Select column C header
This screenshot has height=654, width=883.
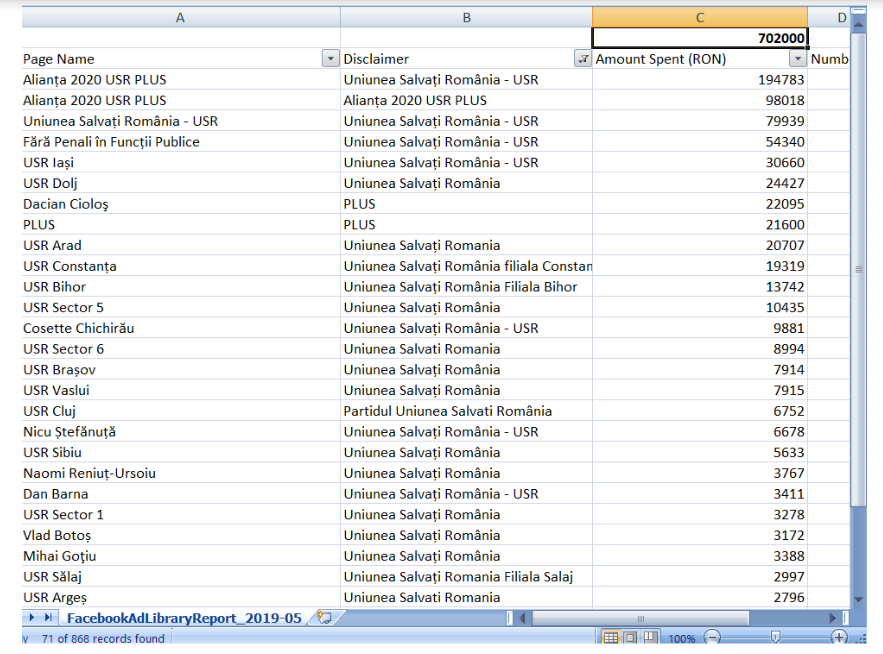point(700,17)
